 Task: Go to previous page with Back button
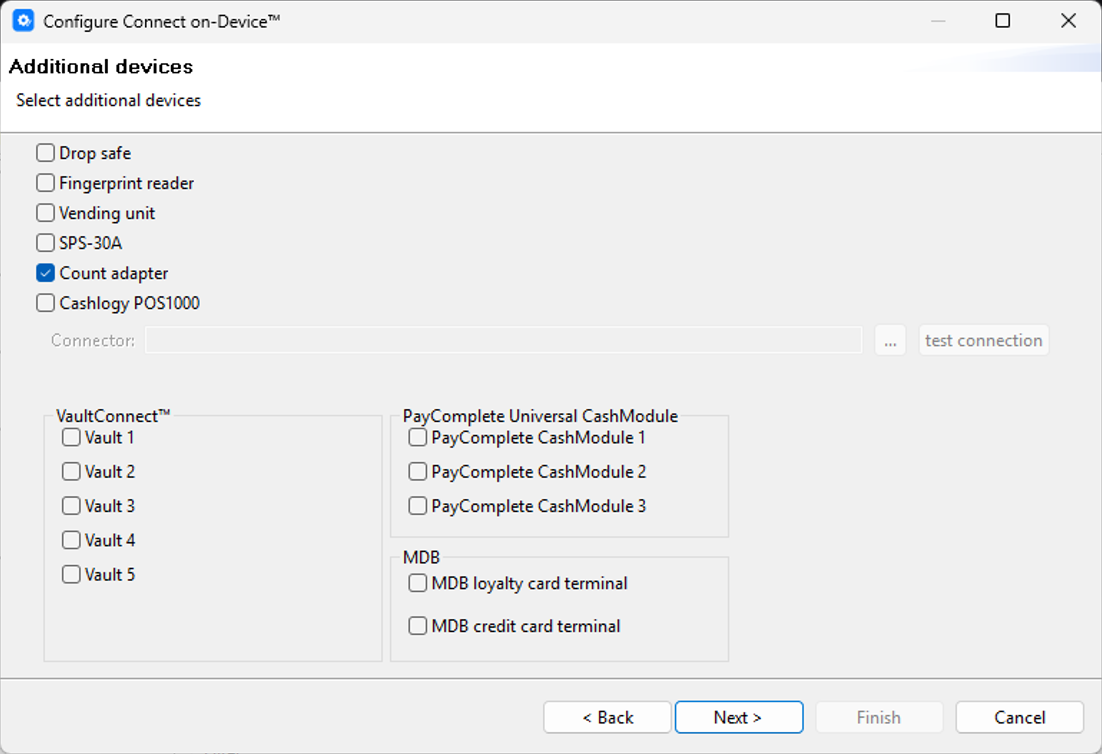tap(607, 717)
